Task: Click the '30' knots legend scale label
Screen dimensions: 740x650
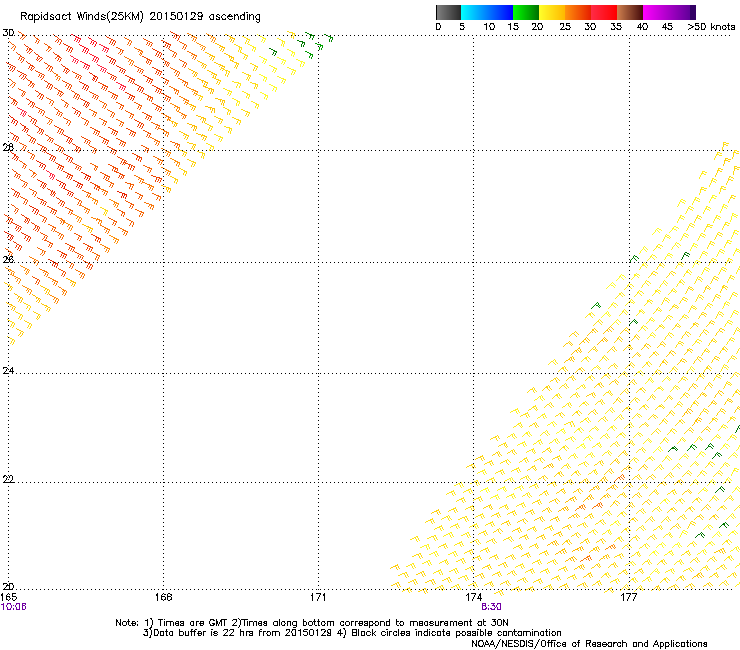Action: [590, 27]
